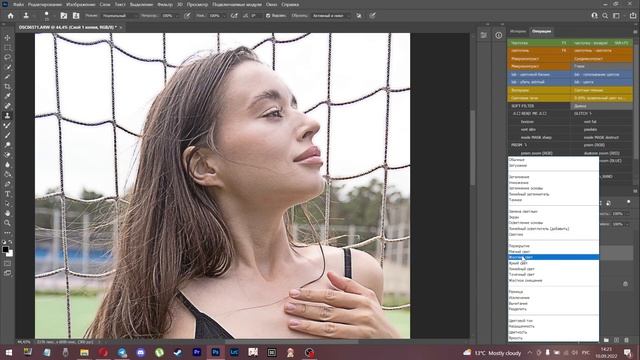Viewport: 640px width, 360px height.
Task: Select the Lasso tool
Action: click(7, 57)
